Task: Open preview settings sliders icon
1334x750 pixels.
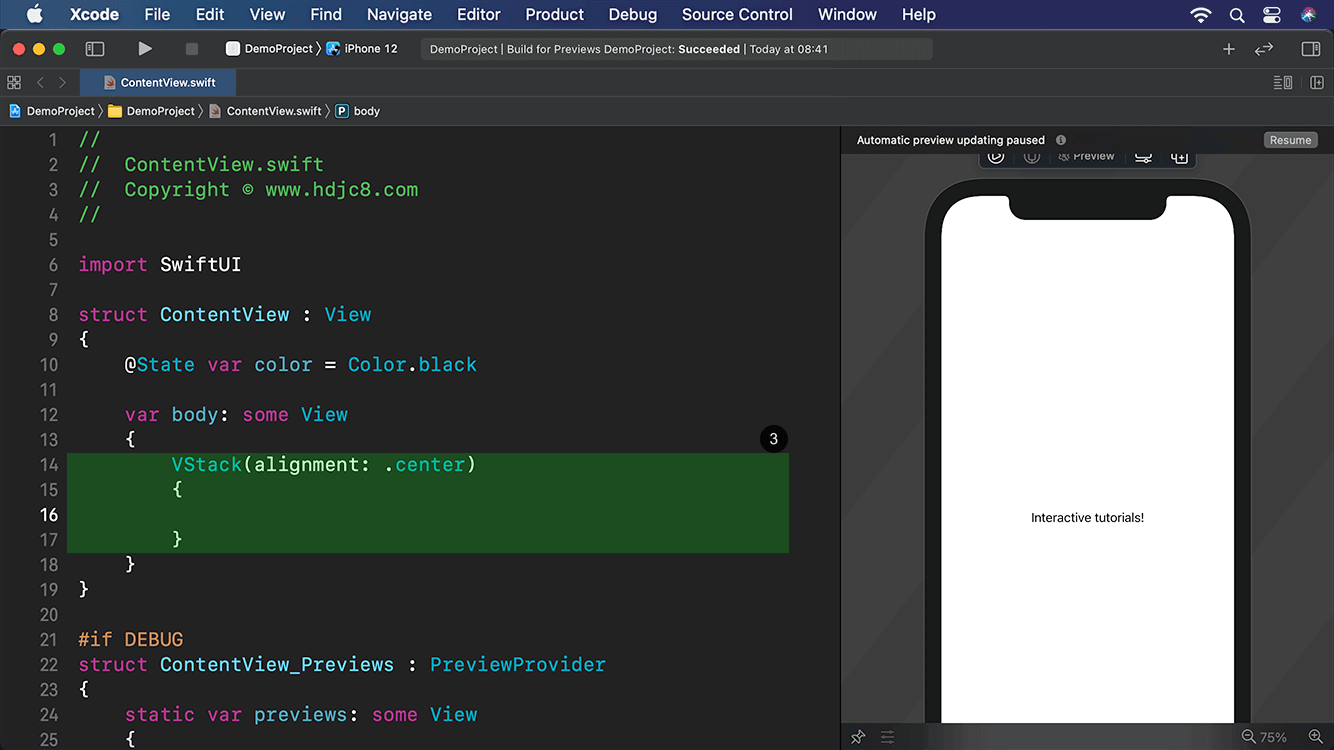Action: 887,737
